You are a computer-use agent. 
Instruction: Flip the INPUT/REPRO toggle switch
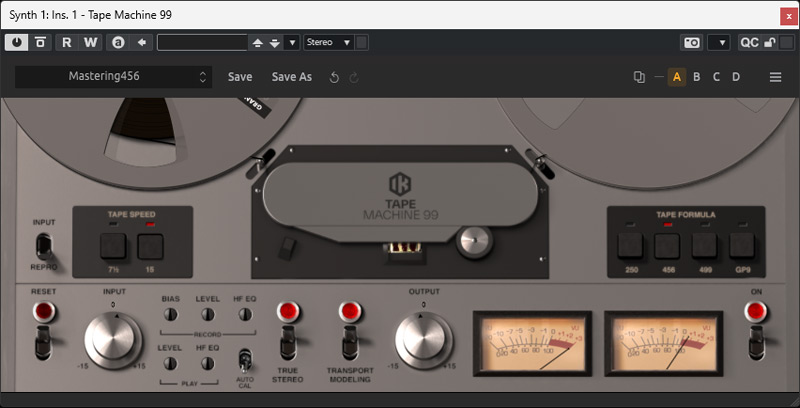click(44, 246)
